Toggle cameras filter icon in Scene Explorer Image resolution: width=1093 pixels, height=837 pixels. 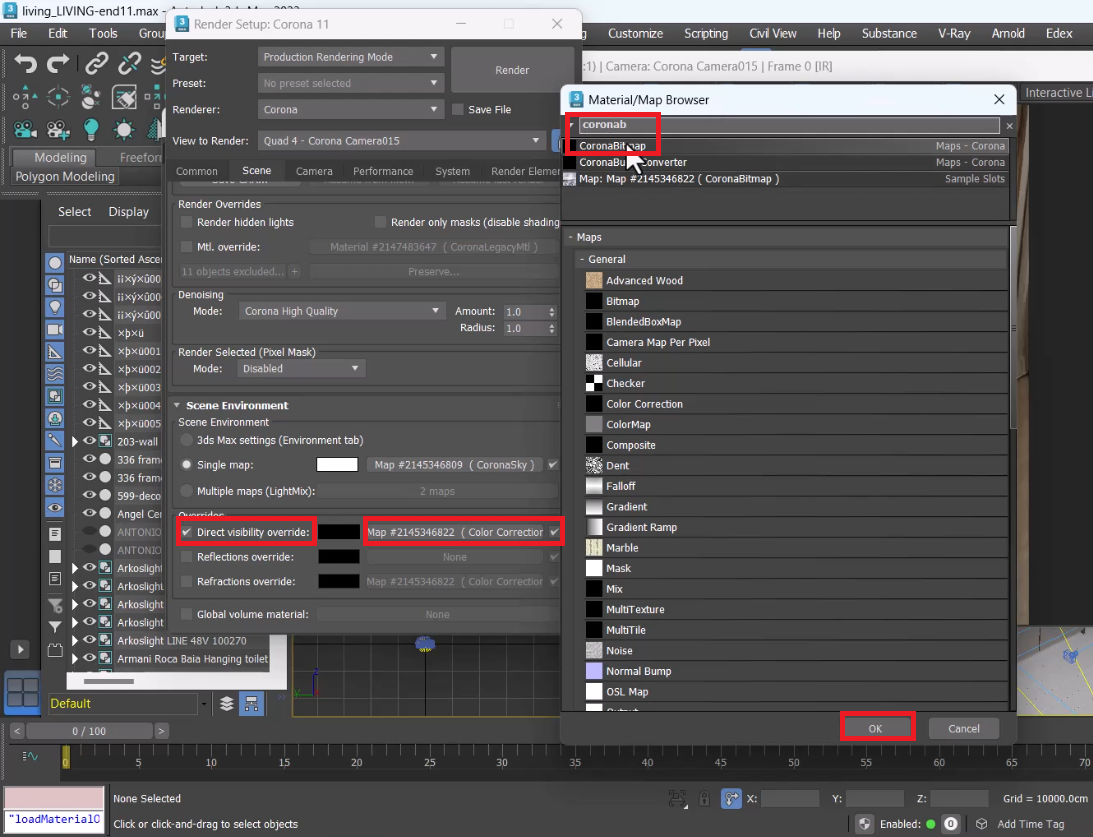pos(54,330)
